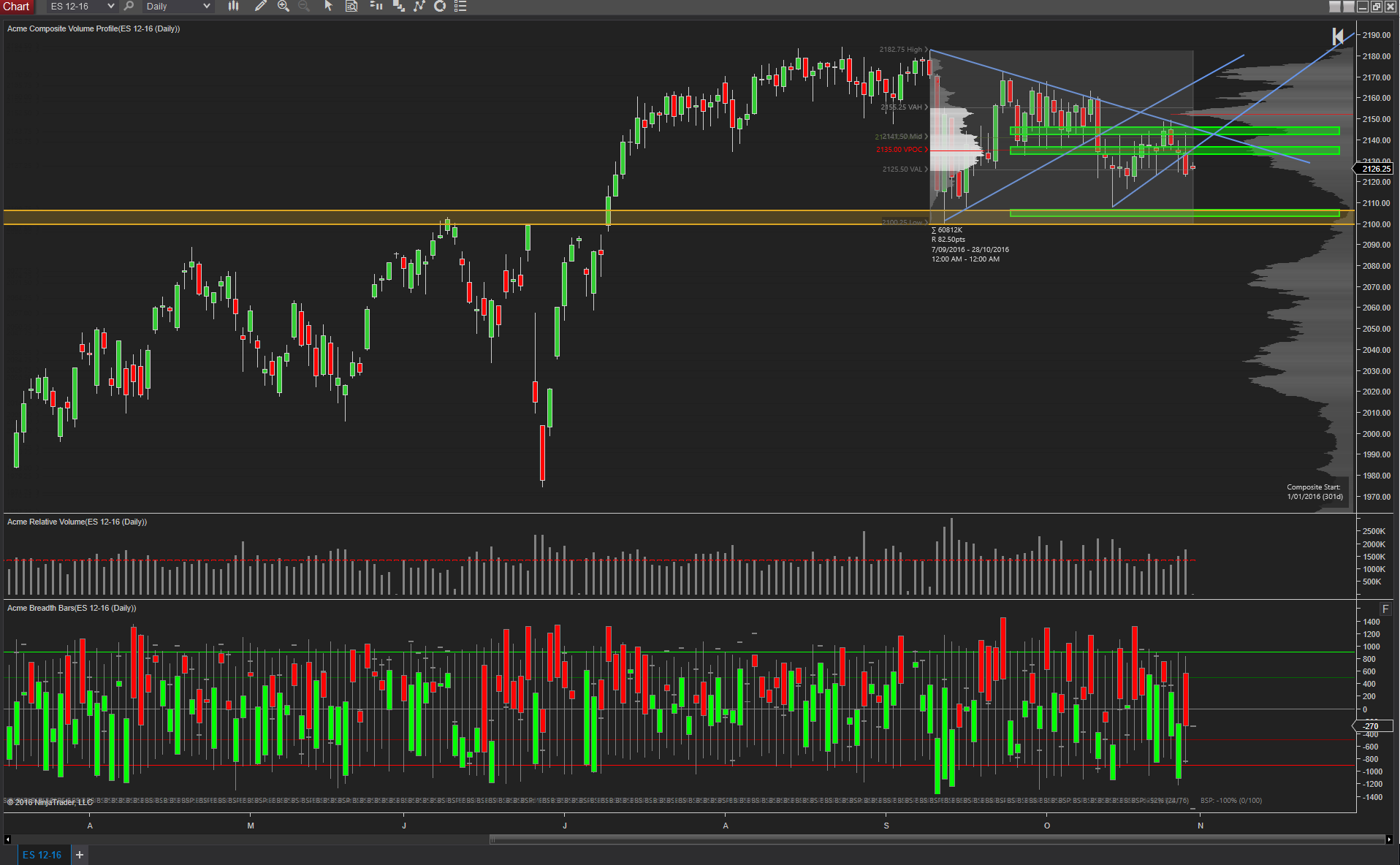Click the zoom out magnifier icon
Screen dimensions: 1400x865
(x=304, y=6)
